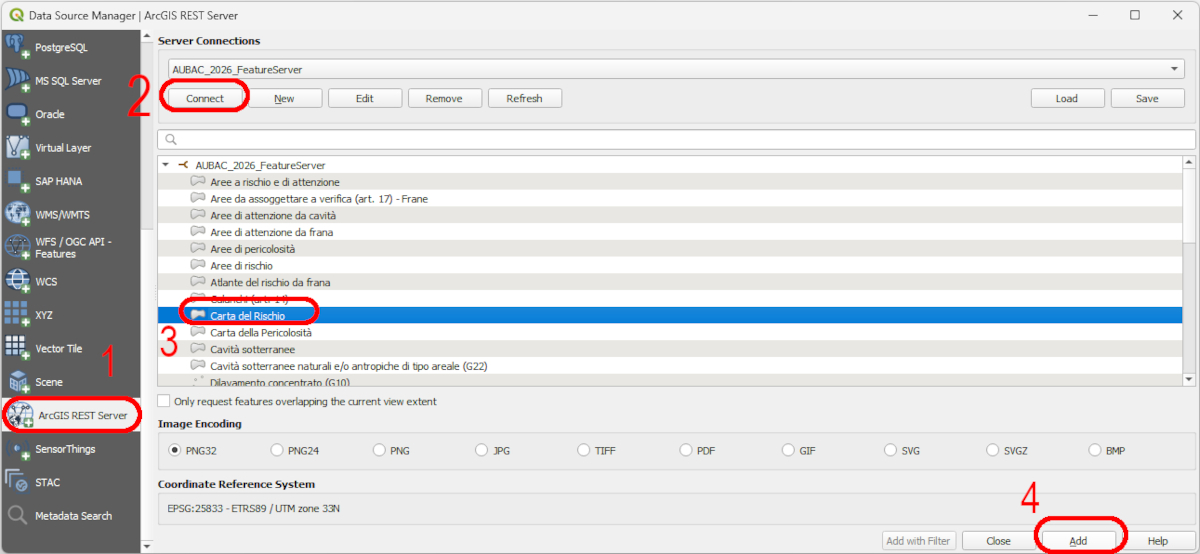
Task: Open the ArcGIS REST Server icon
Action: pos(21,415)
